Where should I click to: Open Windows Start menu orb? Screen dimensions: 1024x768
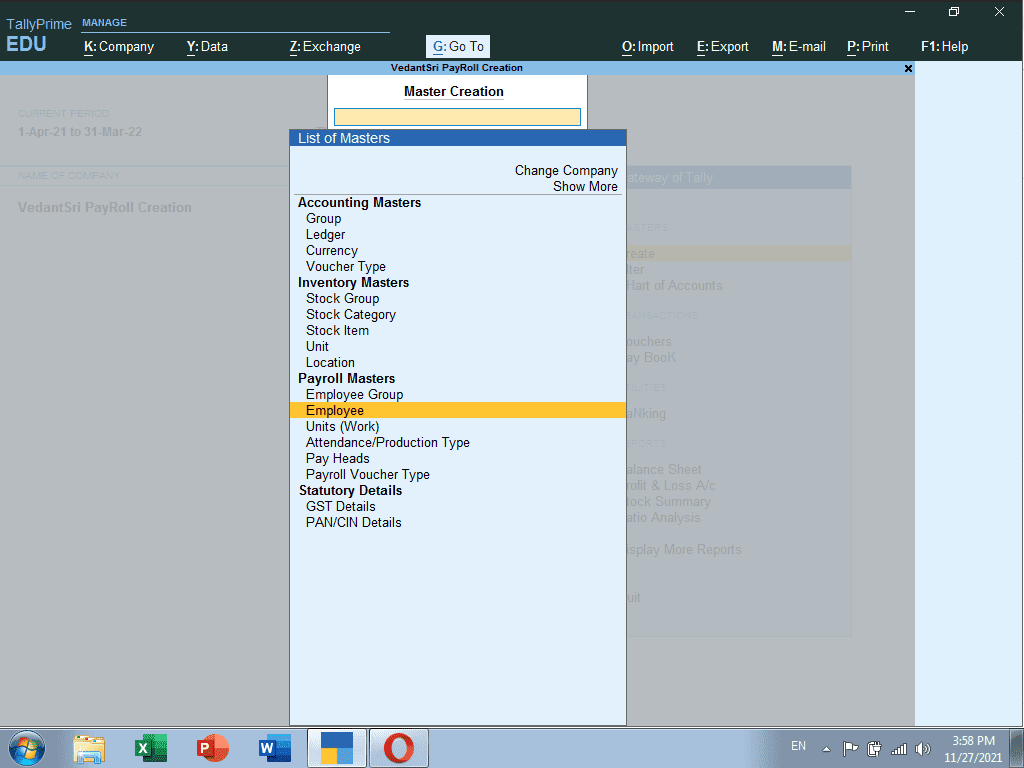(26, 748)
